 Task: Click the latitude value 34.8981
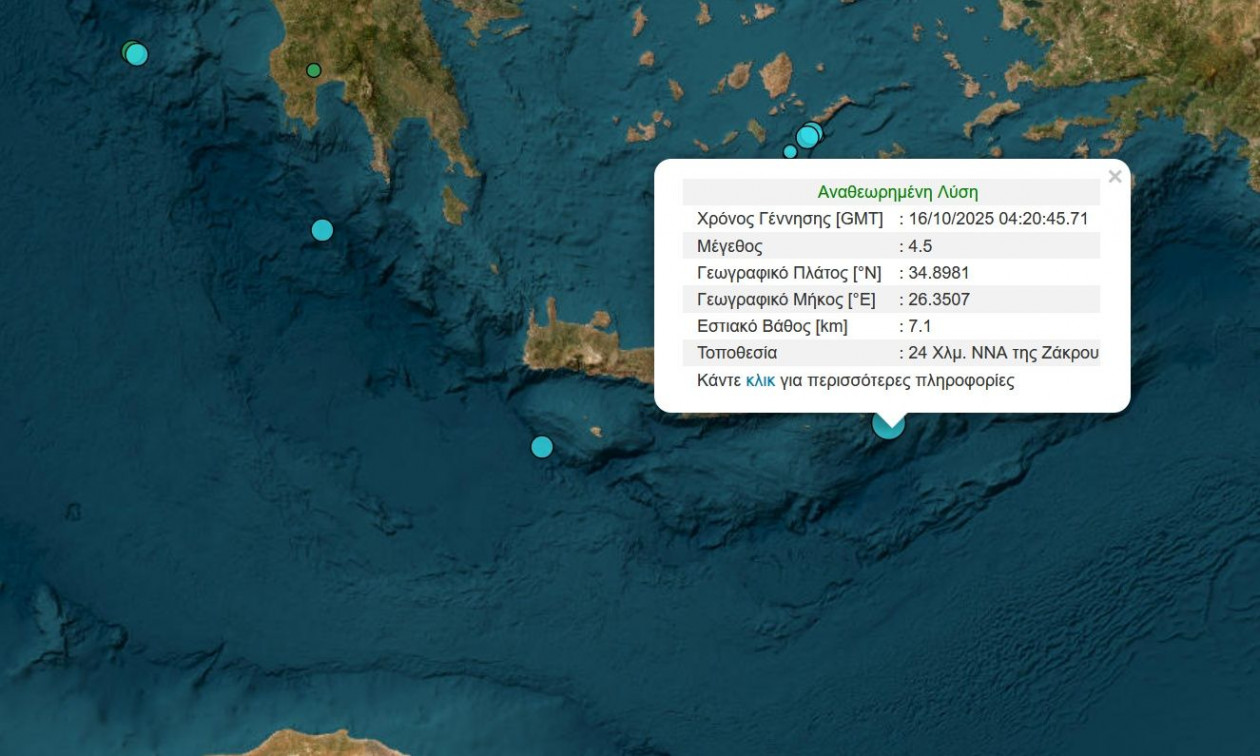938,273
